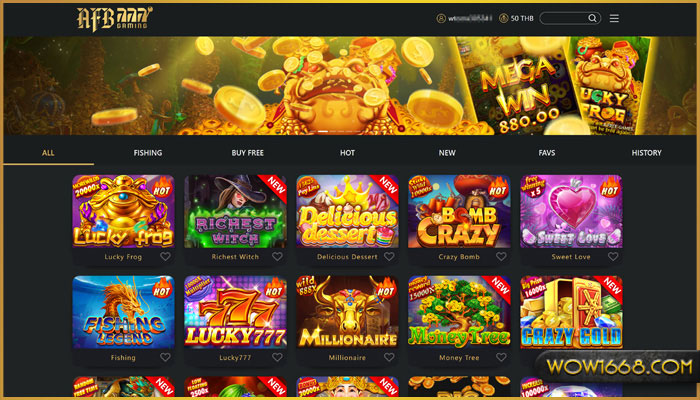Viewport: 700px width, 400px height.
Task: Toggle heart icon for Lucky777
Action: click(x=277, y=357)
